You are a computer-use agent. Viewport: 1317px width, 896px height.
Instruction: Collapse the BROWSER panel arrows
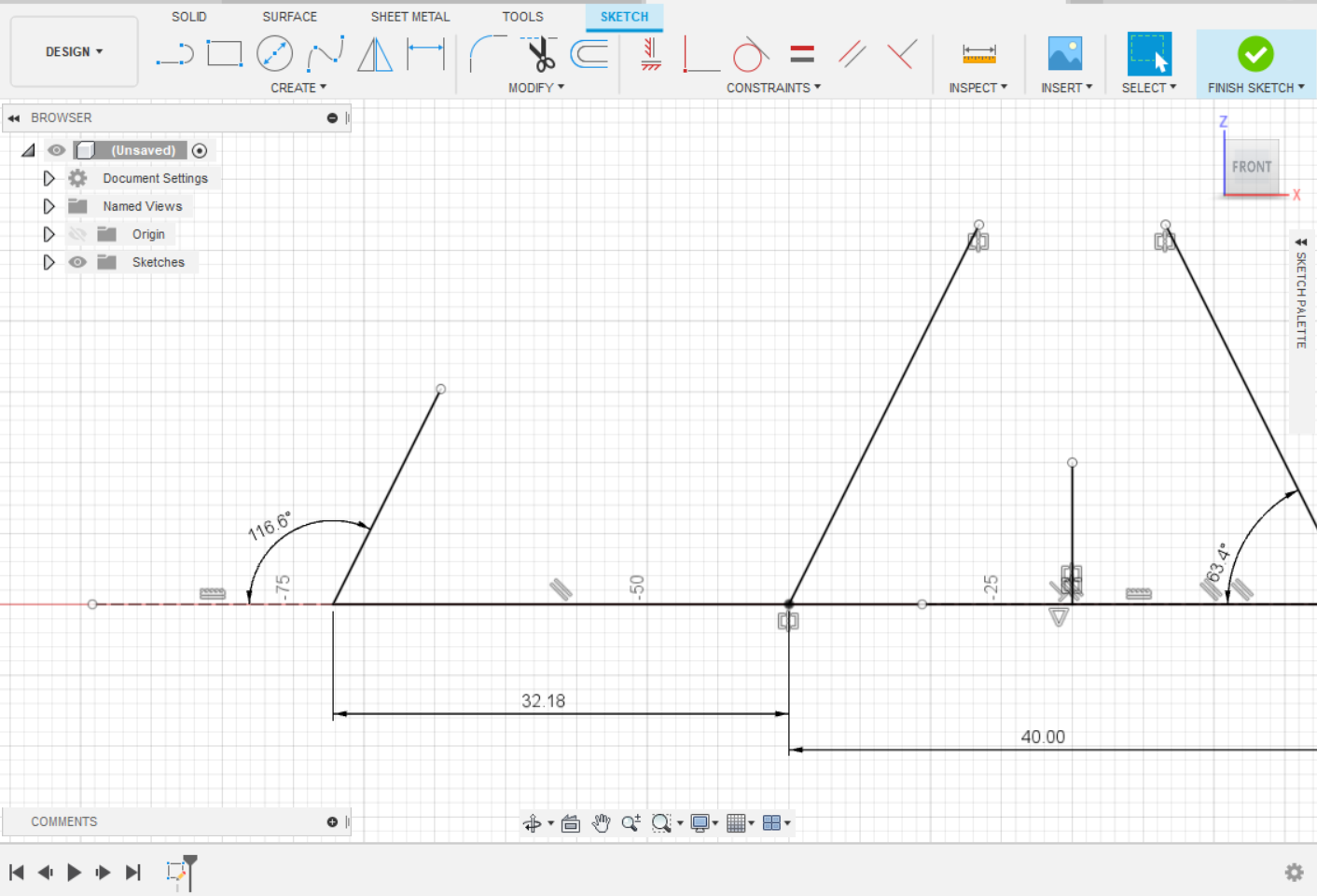pyautogui.click(x=14, y=118)
